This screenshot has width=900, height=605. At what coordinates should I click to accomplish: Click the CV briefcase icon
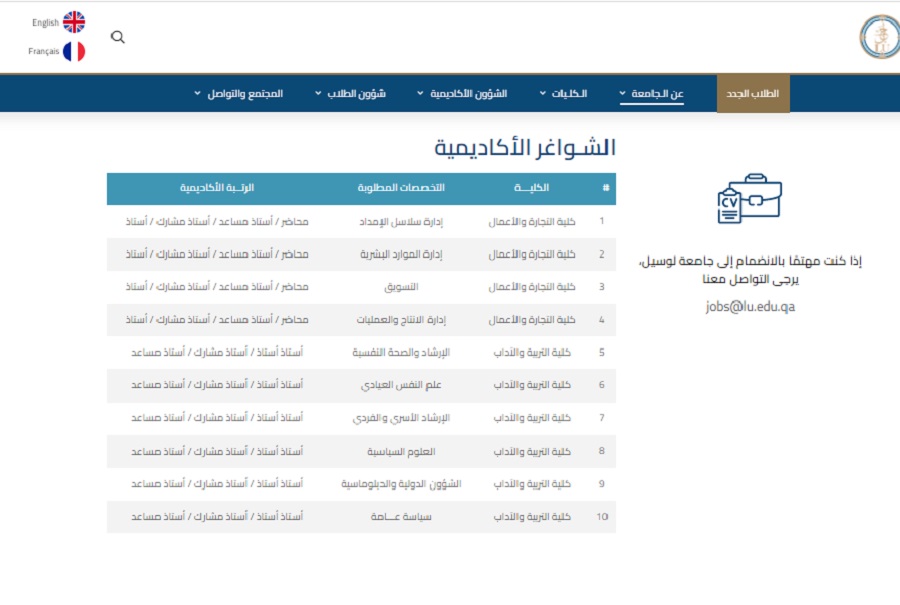coord(749,198)
